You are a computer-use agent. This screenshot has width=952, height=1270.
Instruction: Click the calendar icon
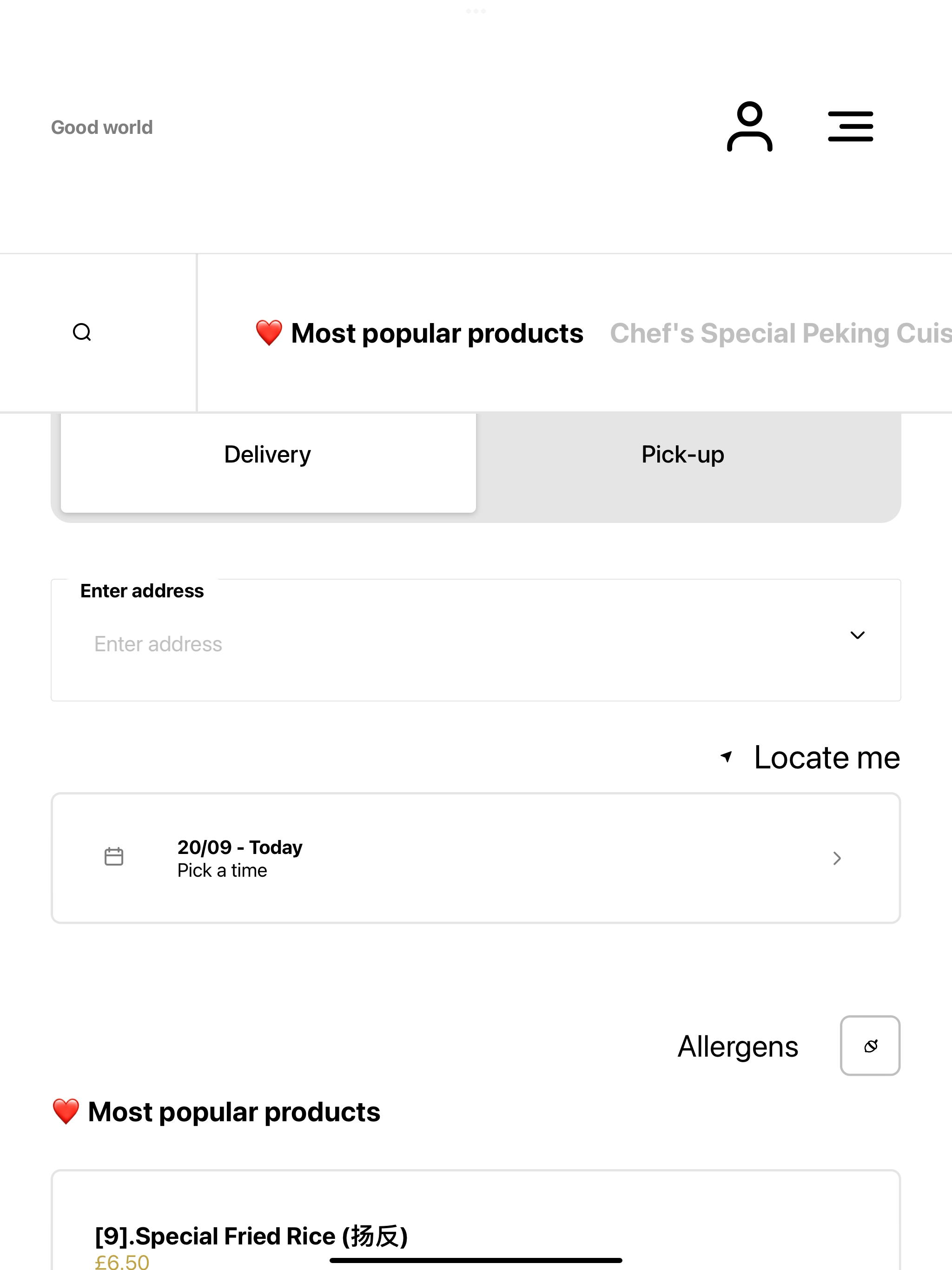pyautogui.click(x=114, y=857)
